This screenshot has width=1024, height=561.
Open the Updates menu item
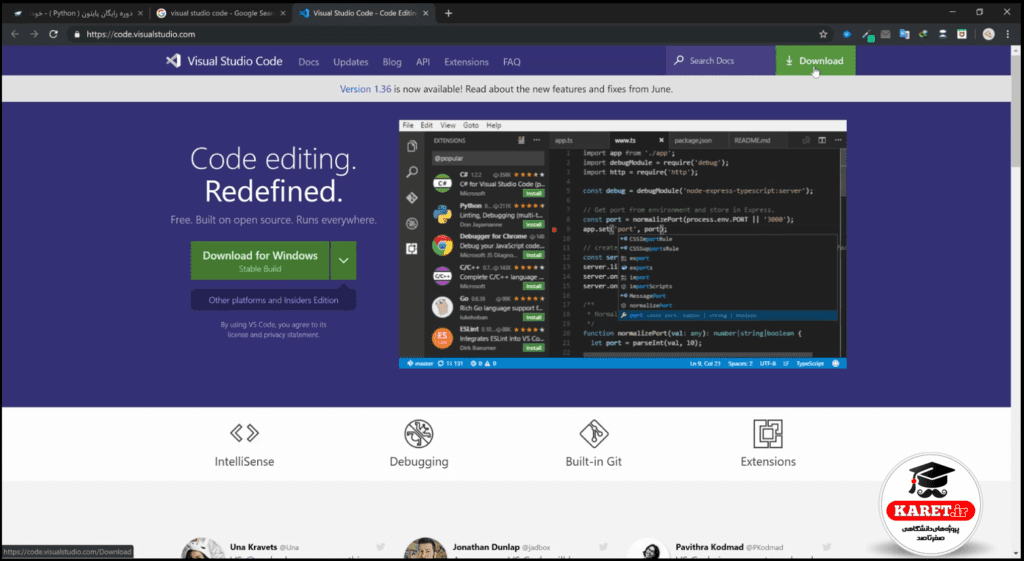pos(351,61)
